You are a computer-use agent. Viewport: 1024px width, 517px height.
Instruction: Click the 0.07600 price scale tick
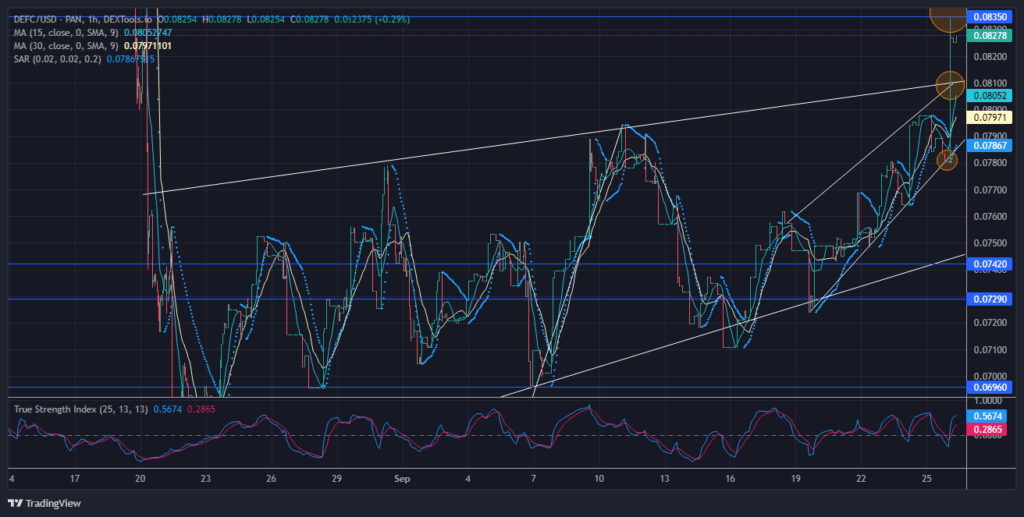988,216
